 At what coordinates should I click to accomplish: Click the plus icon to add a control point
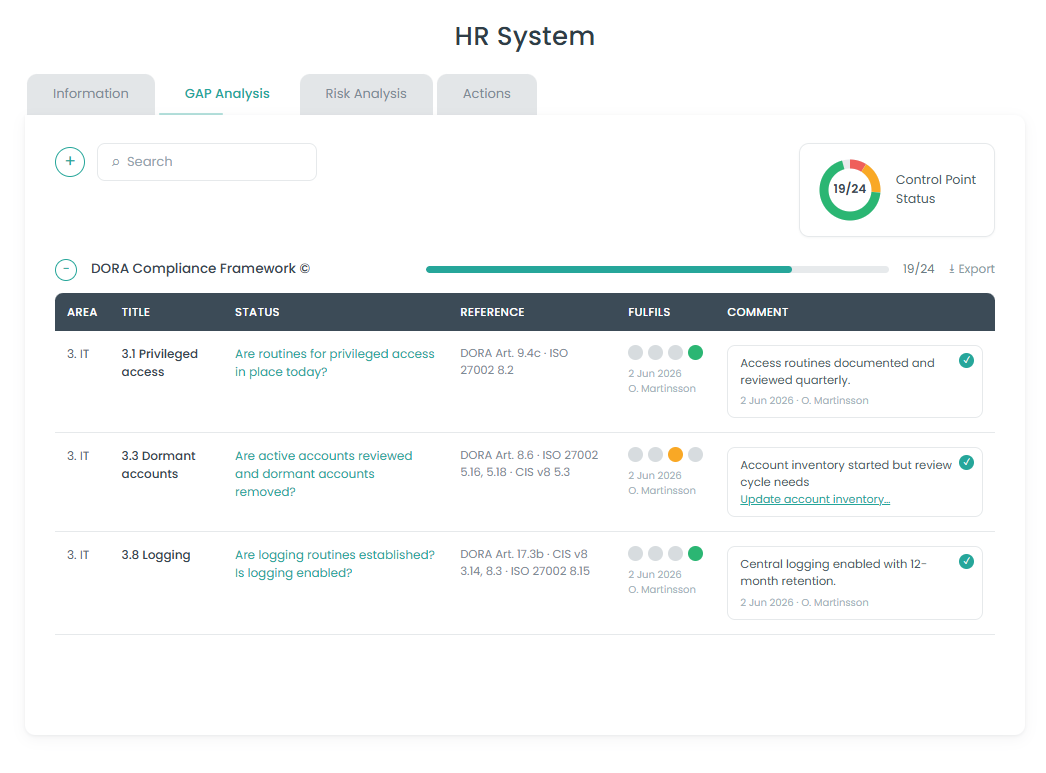[70, 162]
